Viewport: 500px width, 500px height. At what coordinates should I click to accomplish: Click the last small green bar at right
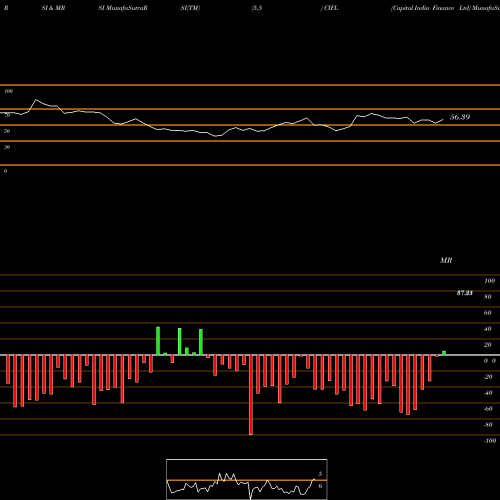point(444,353)
